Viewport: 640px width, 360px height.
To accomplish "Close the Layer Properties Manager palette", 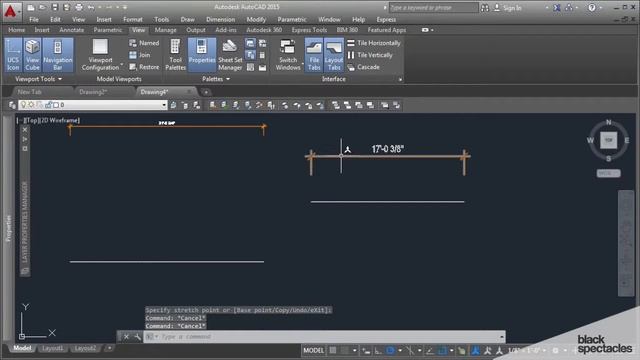I will [24, 130].
